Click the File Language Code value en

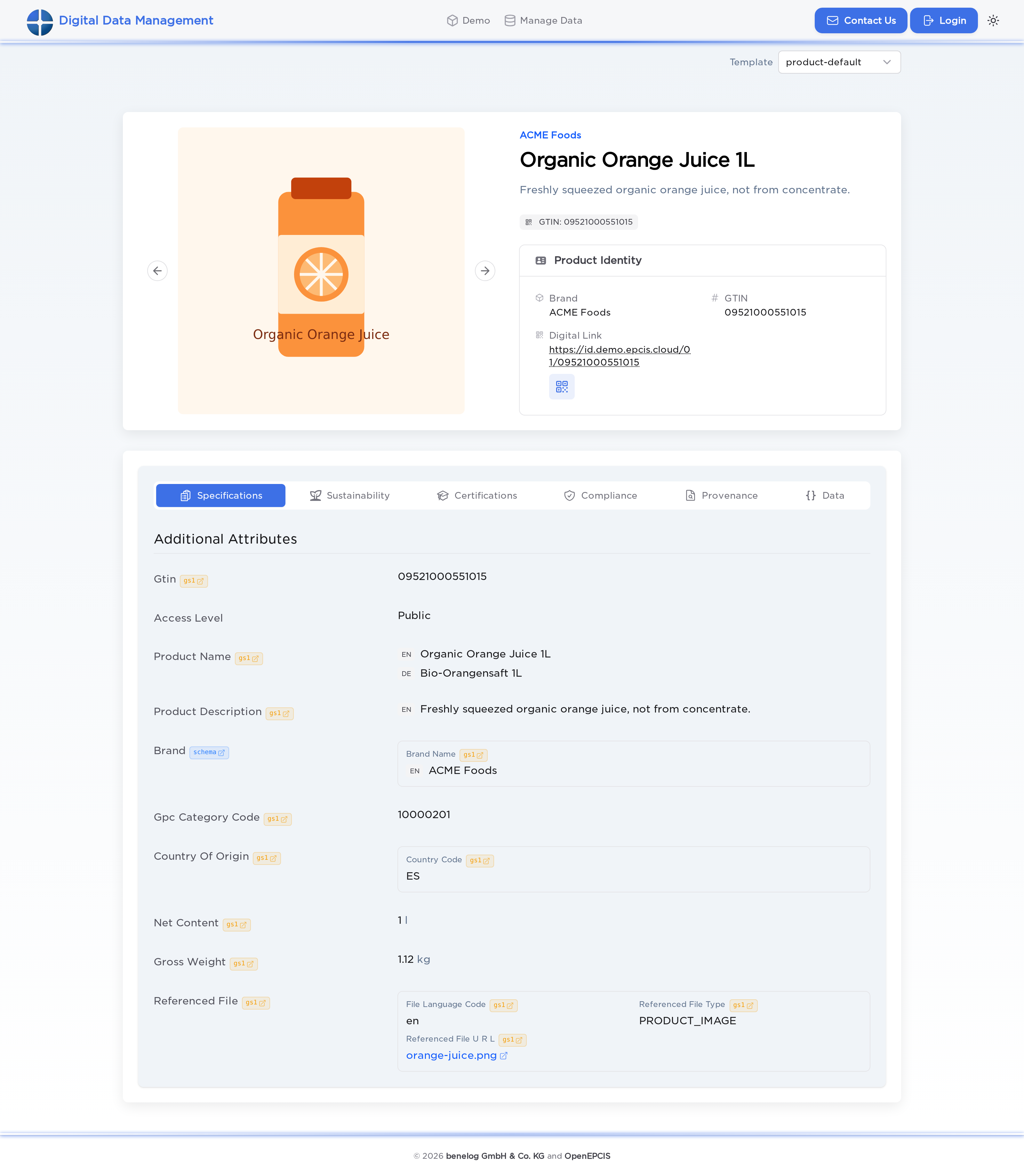tap(412, 1021)
